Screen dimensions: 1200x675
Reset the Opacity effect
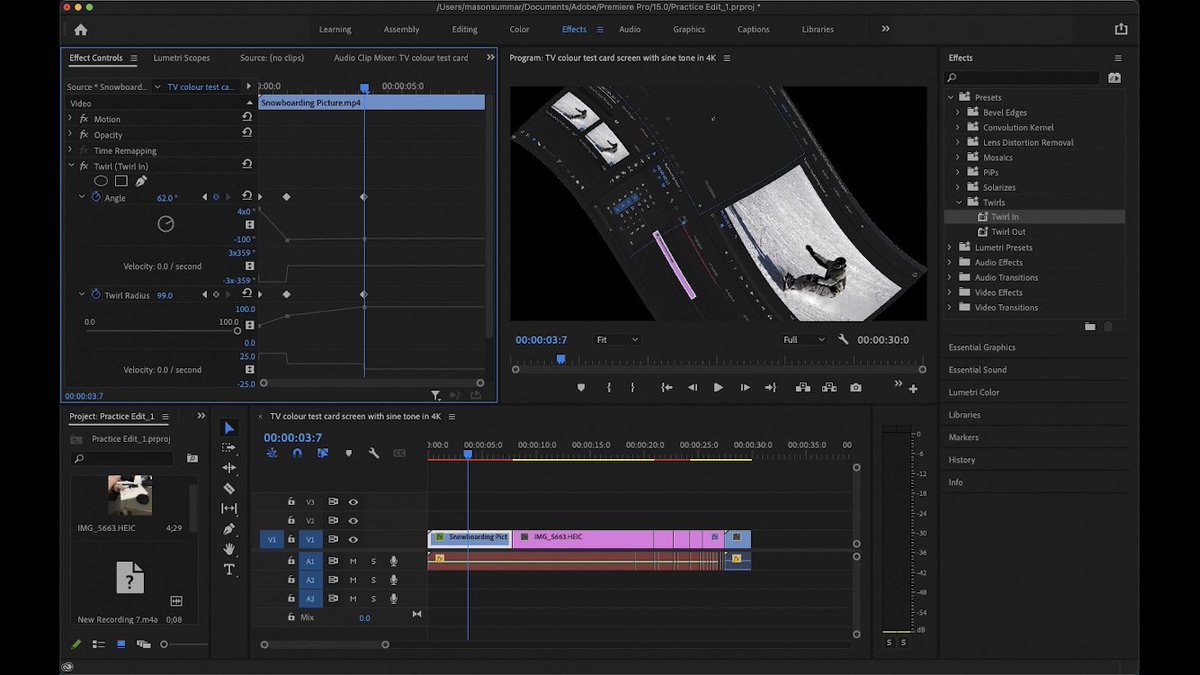[x=247, y=133]
